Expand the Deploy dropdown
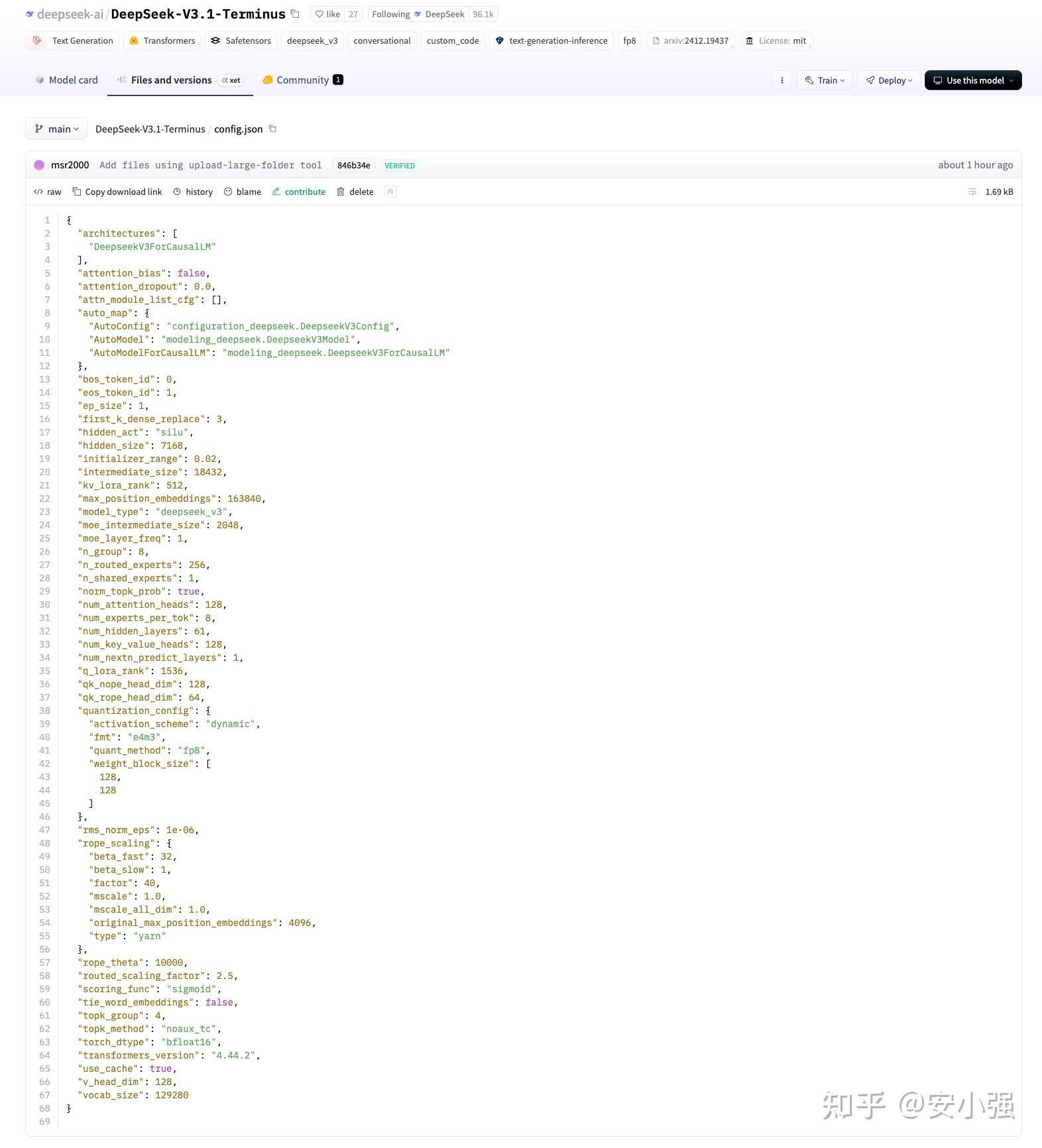1042x1148 pixels. (889, 80)
